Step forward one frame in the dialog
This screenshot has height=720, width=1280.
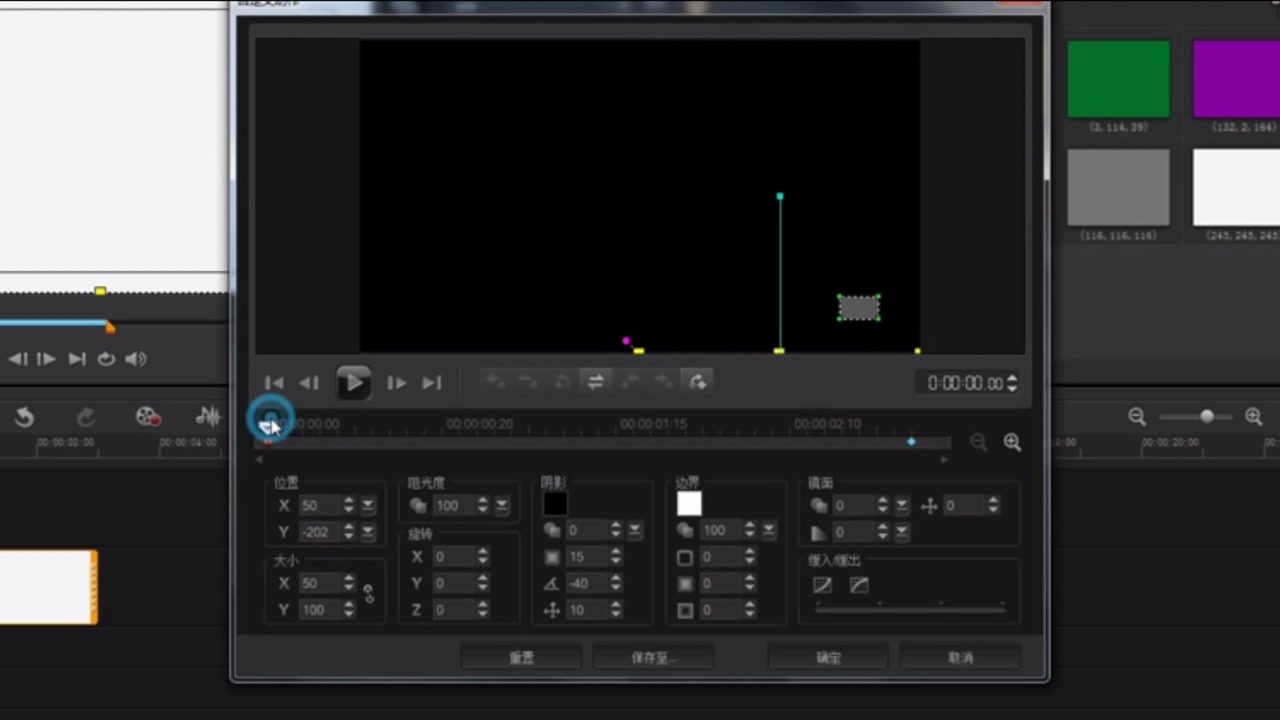(396, 383)
